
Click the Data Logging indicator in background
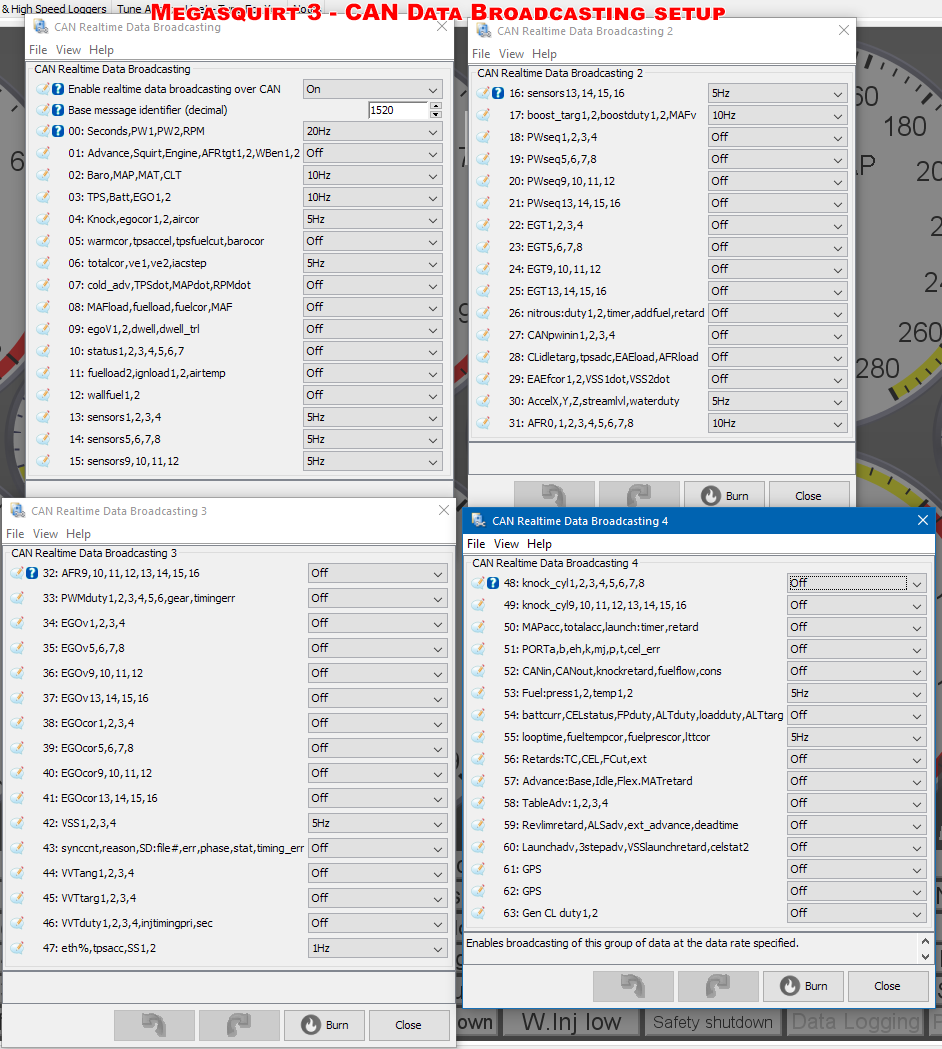856,1022
